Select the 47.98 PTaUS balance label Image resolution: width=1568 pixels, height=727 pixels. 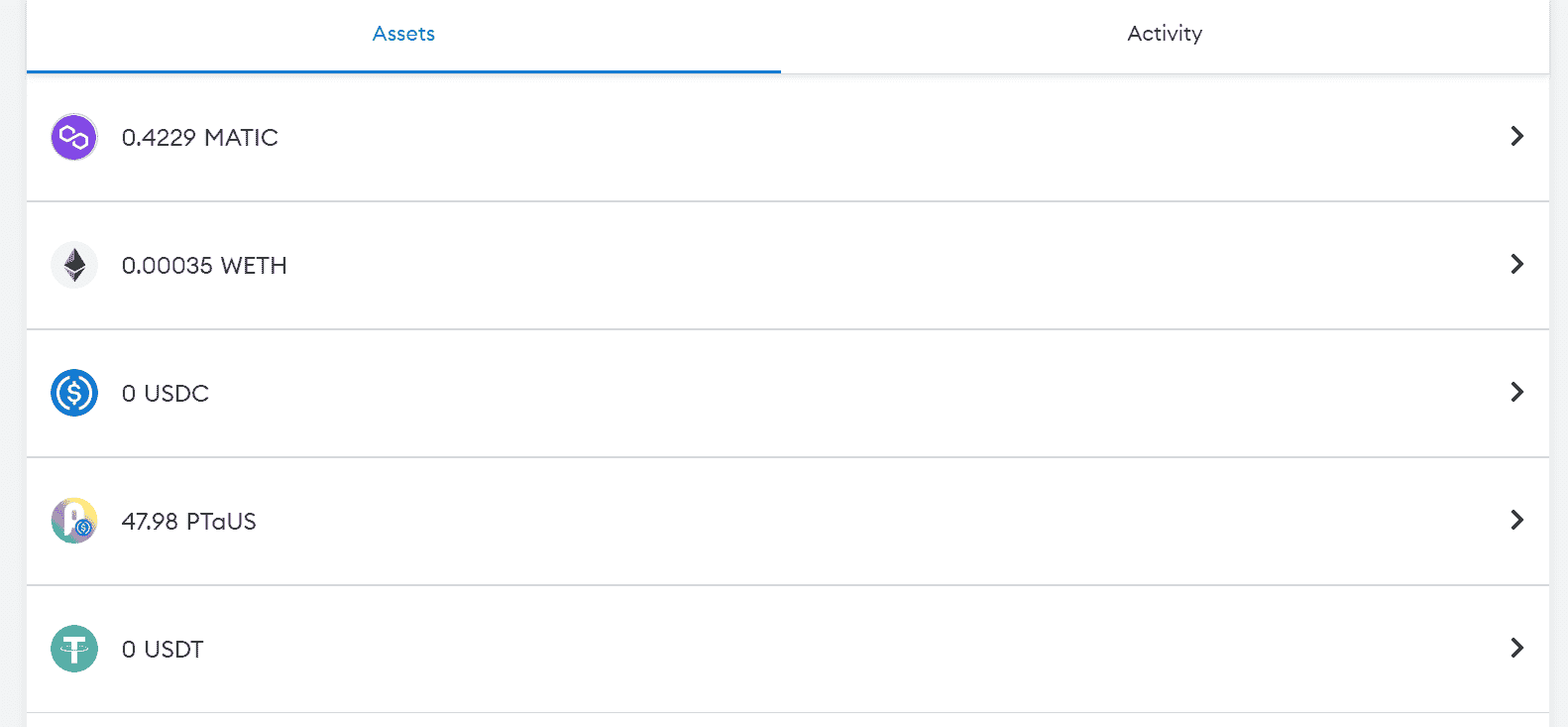188,522
